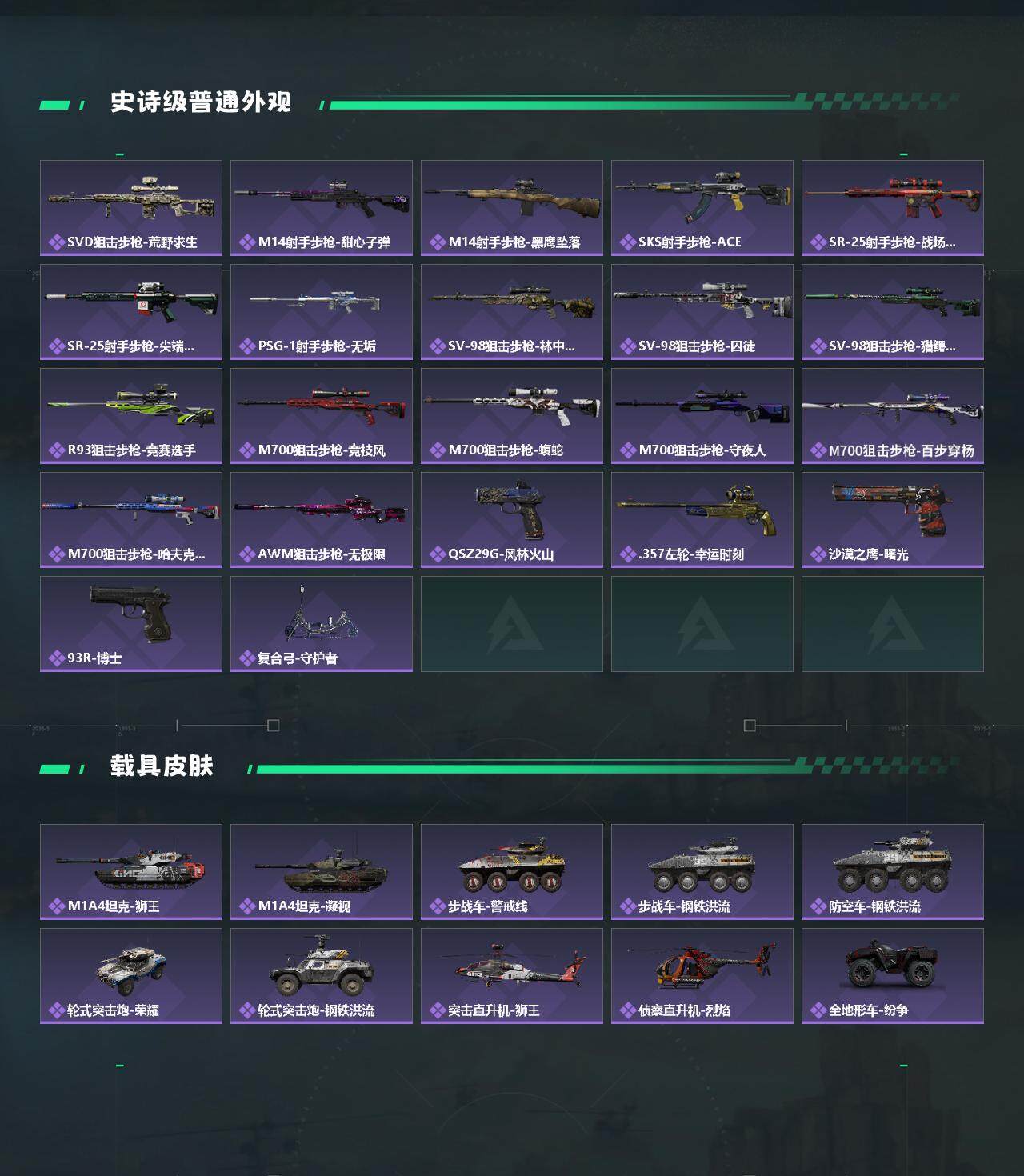Open the M700狙击步枪-守夜人 skin tile
This screenshot has height=1176, width=1024.
pyautogui.click(x=702, y=416)
